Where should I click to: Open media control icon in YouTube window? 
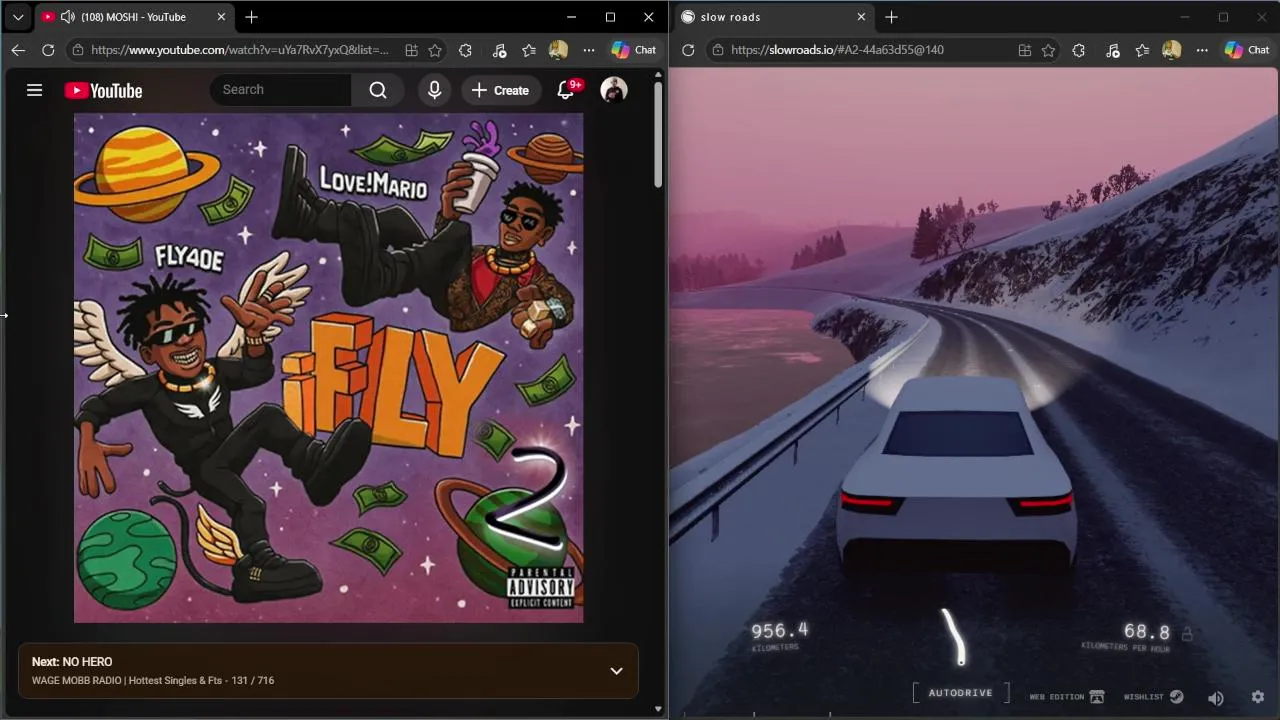(x=500, y=50)
